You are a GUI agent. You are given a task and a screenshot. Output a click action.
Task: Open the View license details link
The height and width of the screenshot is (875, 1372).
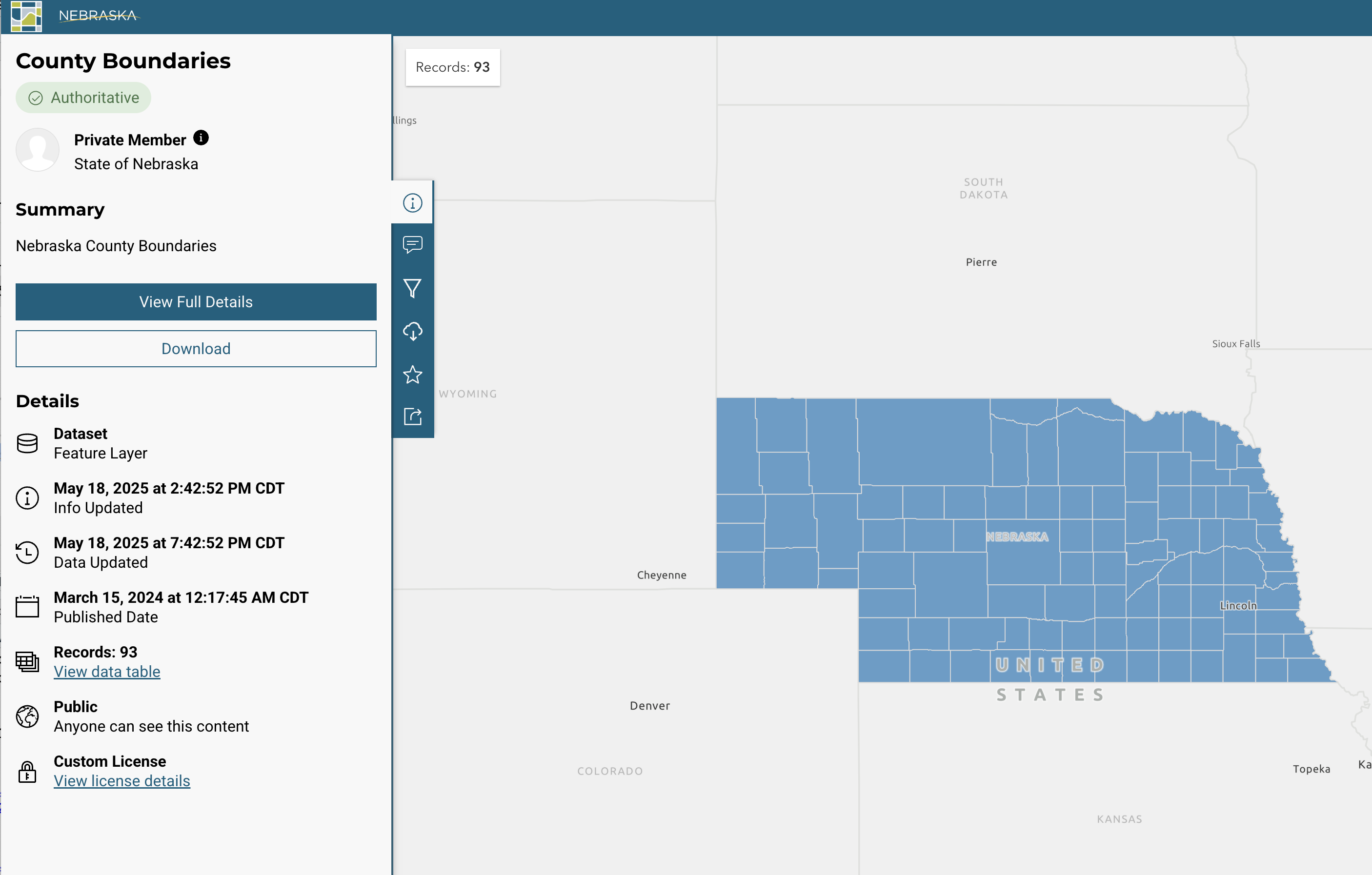click(x=122, y=781)
